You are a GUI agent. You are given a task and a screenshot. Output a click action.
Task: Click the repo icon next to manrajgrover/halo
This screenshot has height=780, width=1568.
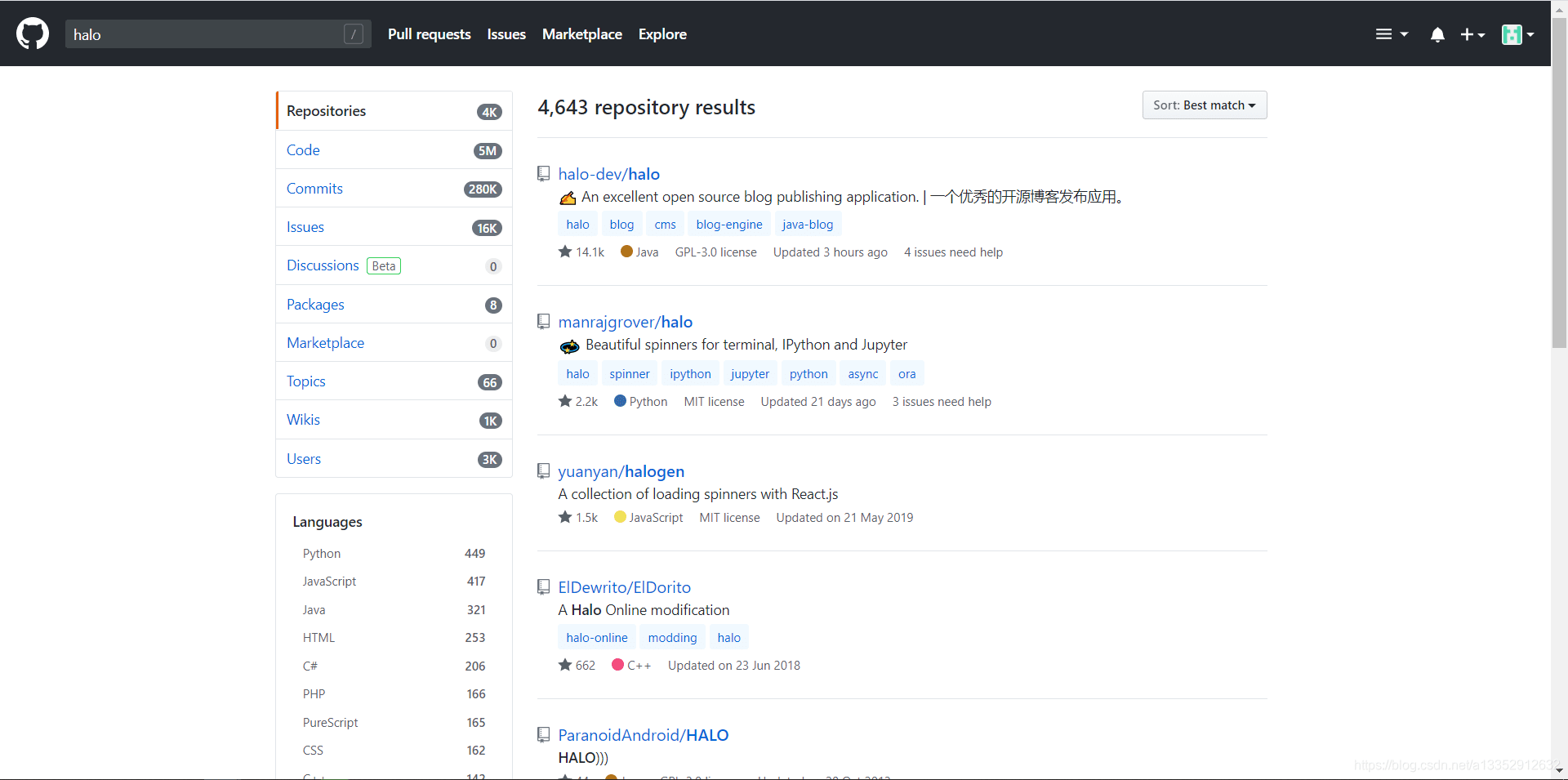(x=543, y=321)
